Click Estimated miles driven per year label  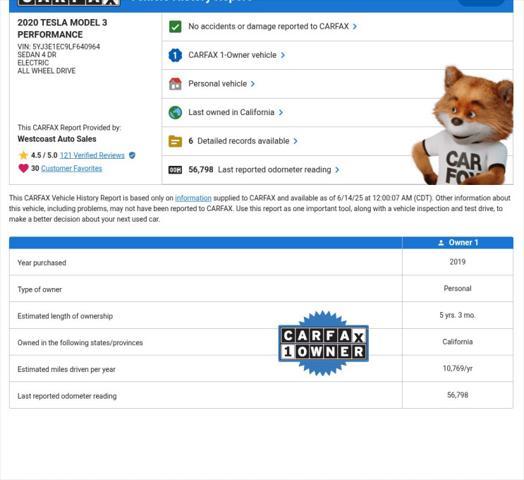[67, 369]
